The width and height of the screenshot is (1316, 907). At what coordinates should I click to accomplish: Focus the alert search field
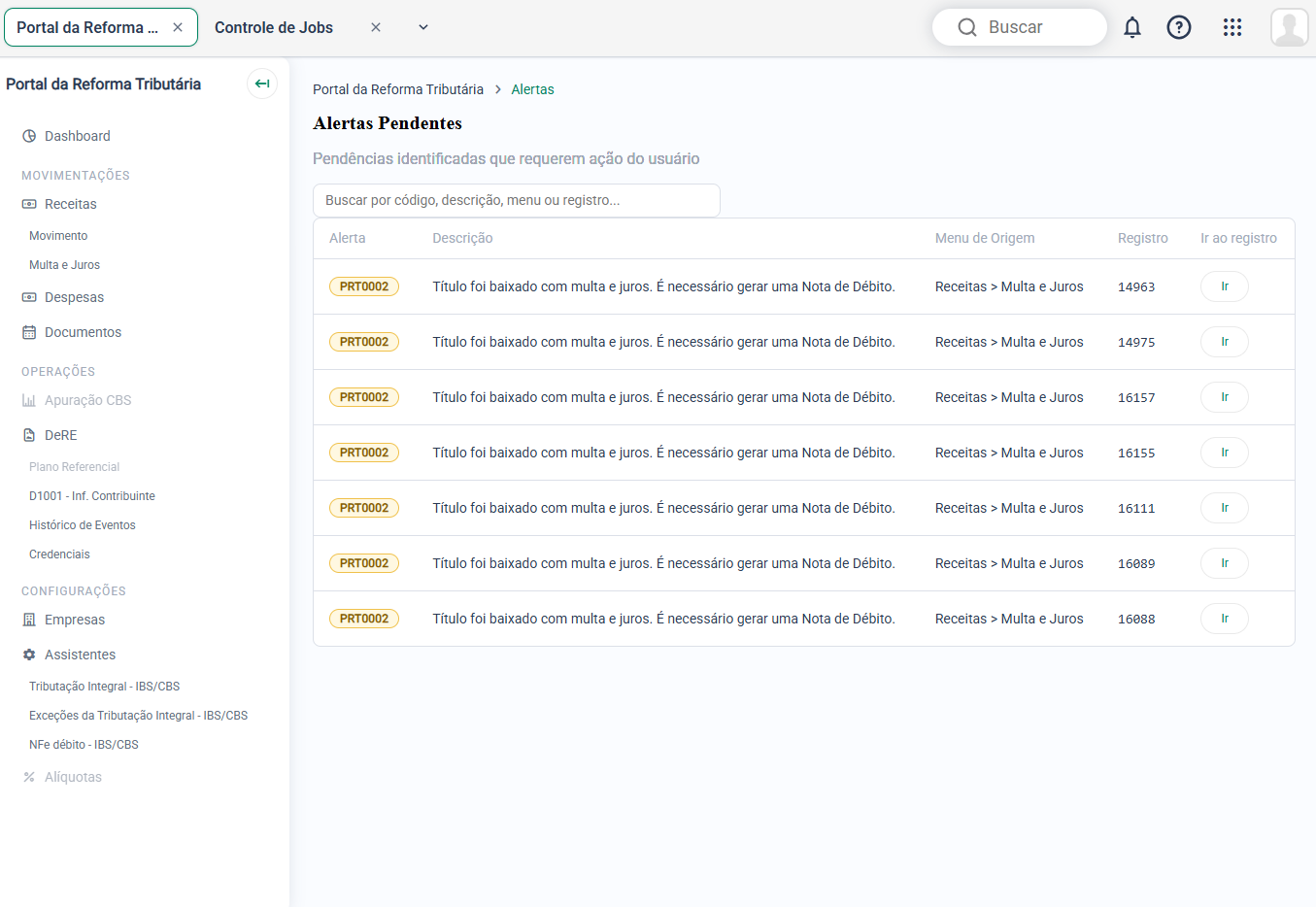point(517,200)
